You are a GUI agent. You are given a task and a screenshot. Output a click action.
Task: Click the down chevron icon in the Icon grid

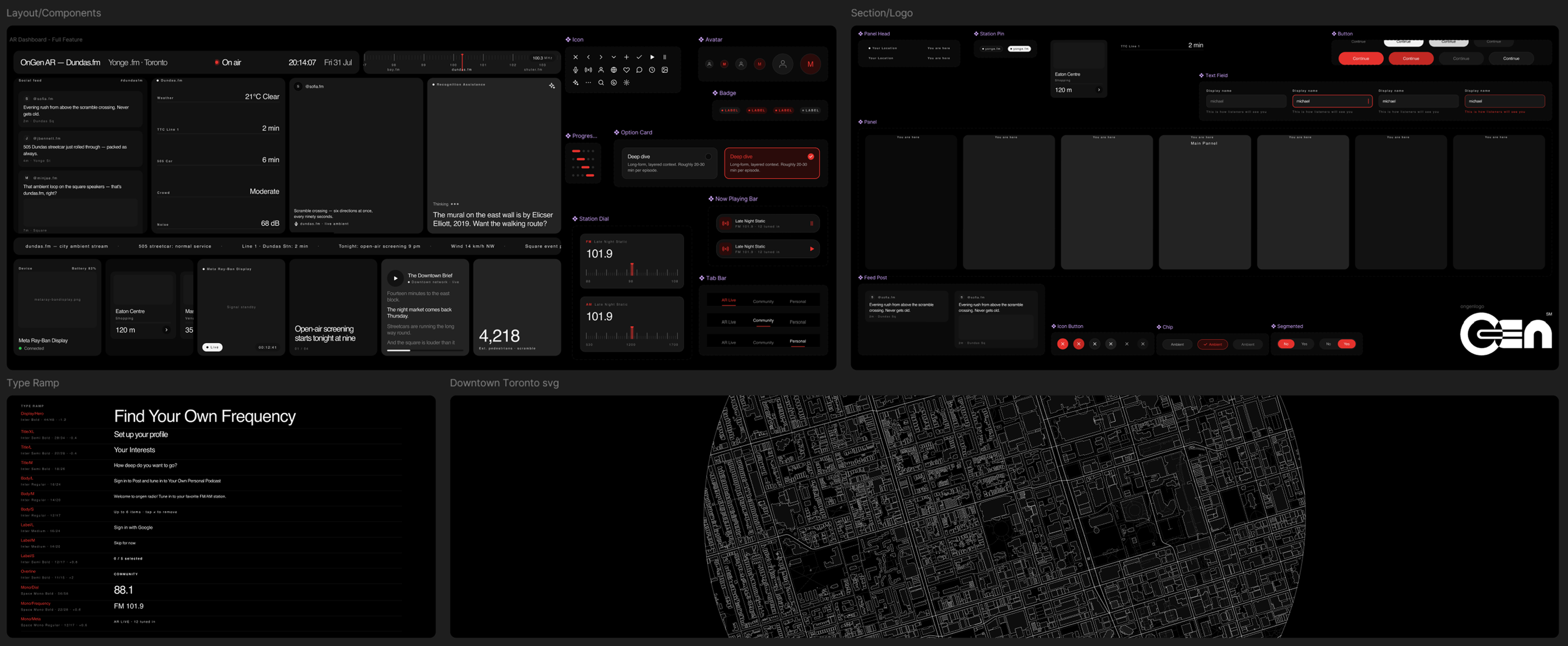point(614,57)
